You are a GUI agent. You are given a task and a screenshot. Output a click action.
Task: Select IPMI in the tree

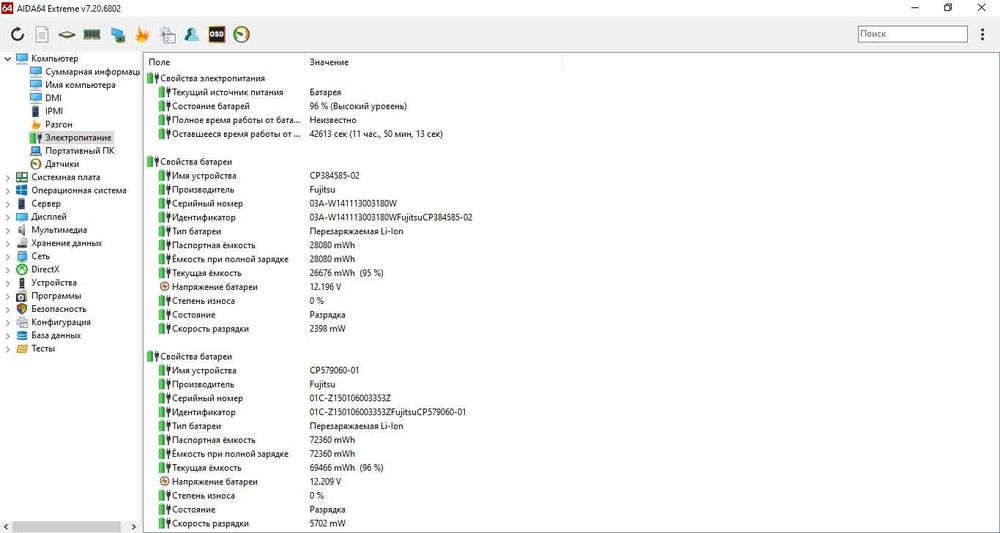point(54,111)
